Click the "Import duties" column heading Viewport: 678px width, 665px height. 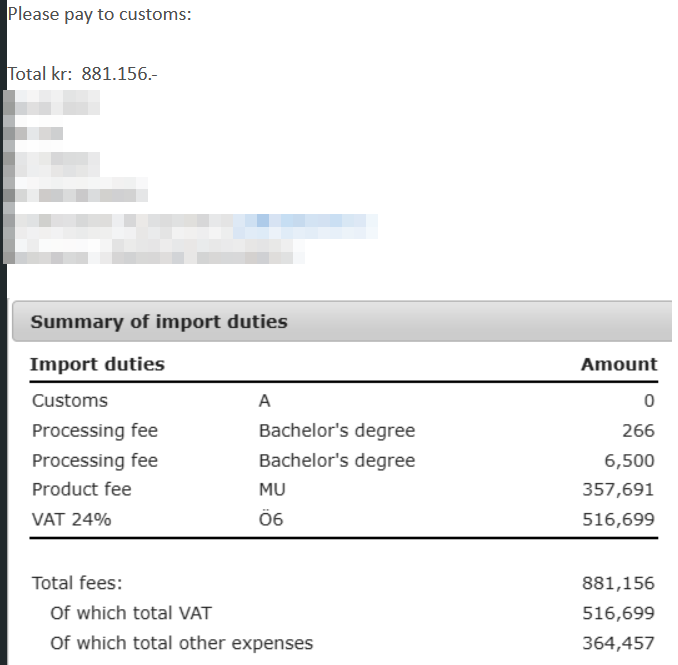coord(97,364)
